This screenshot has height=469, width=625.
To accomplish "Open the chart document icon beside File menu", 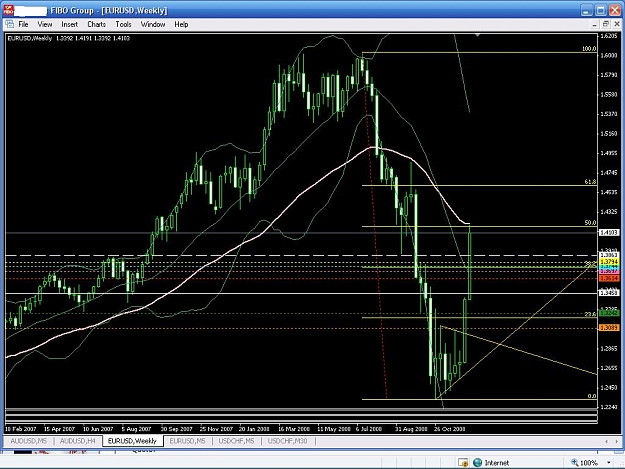I will (10, 24).
